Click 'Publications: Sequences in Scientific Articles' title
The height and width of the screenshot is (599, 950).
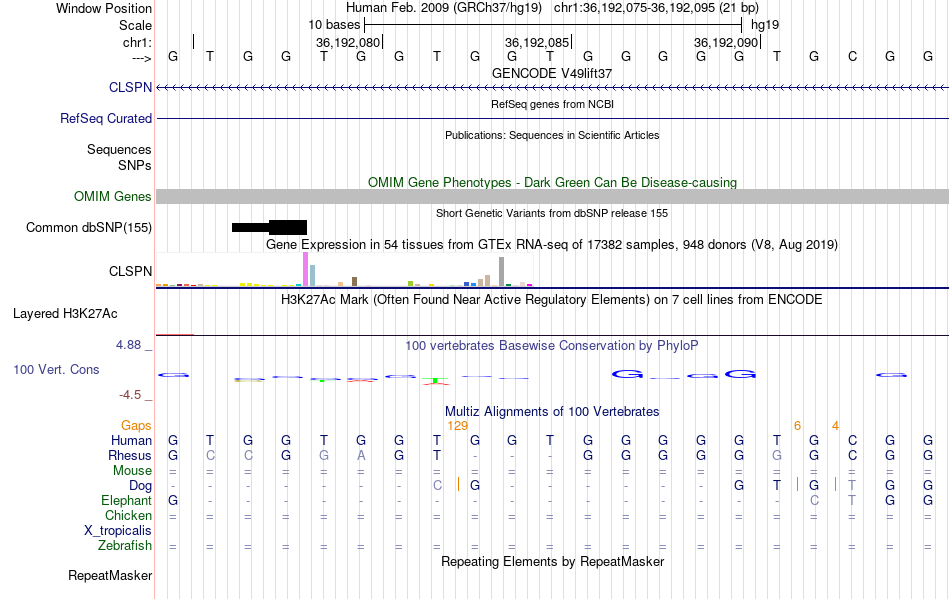click(x=552, y=135)
